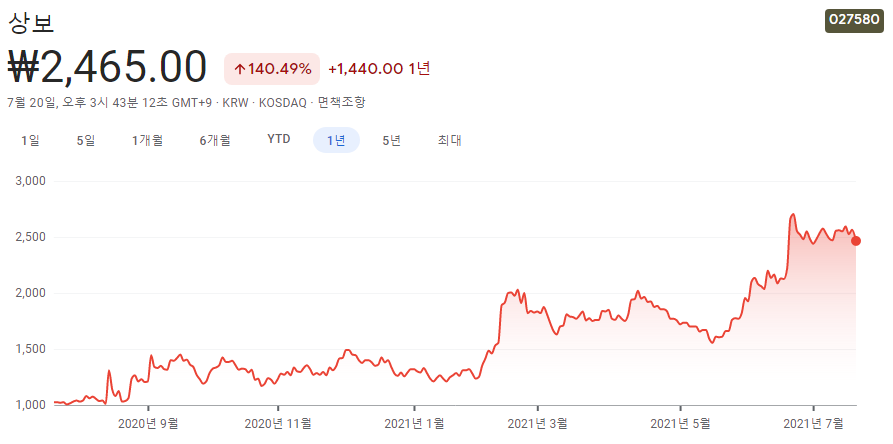Select the 5일 time range tab
893x444 pixels.
coord(86,140)
